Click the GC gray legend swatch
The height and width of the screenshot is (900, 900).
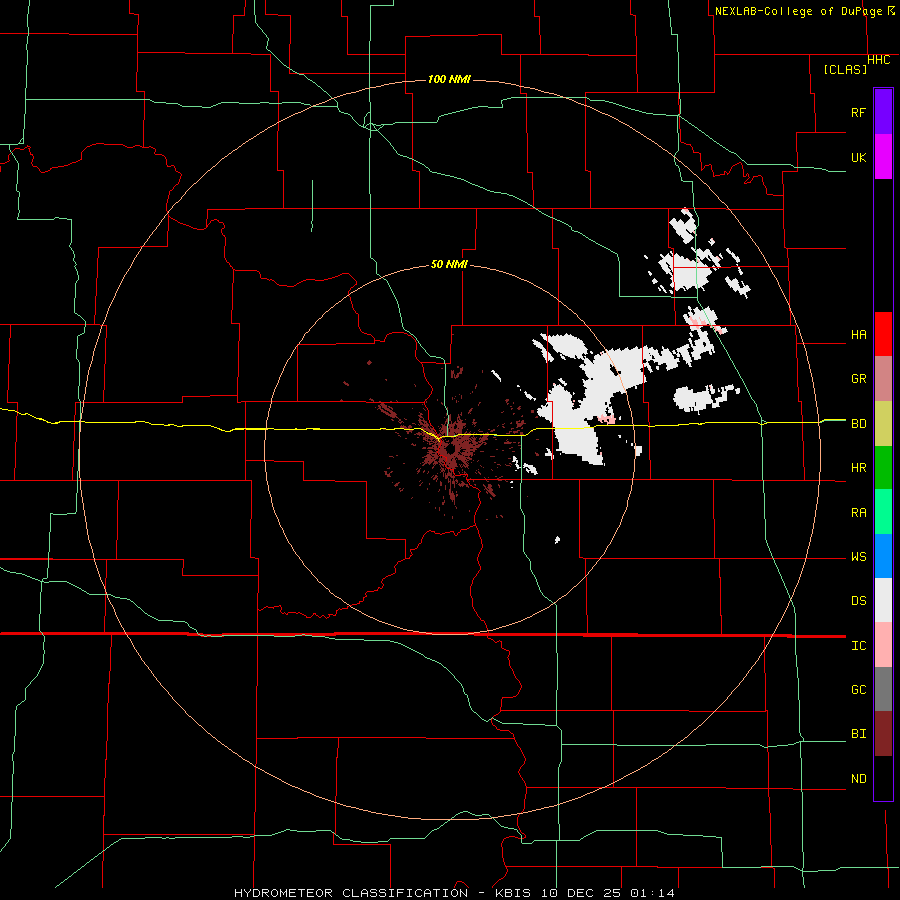tap(883, 689)
